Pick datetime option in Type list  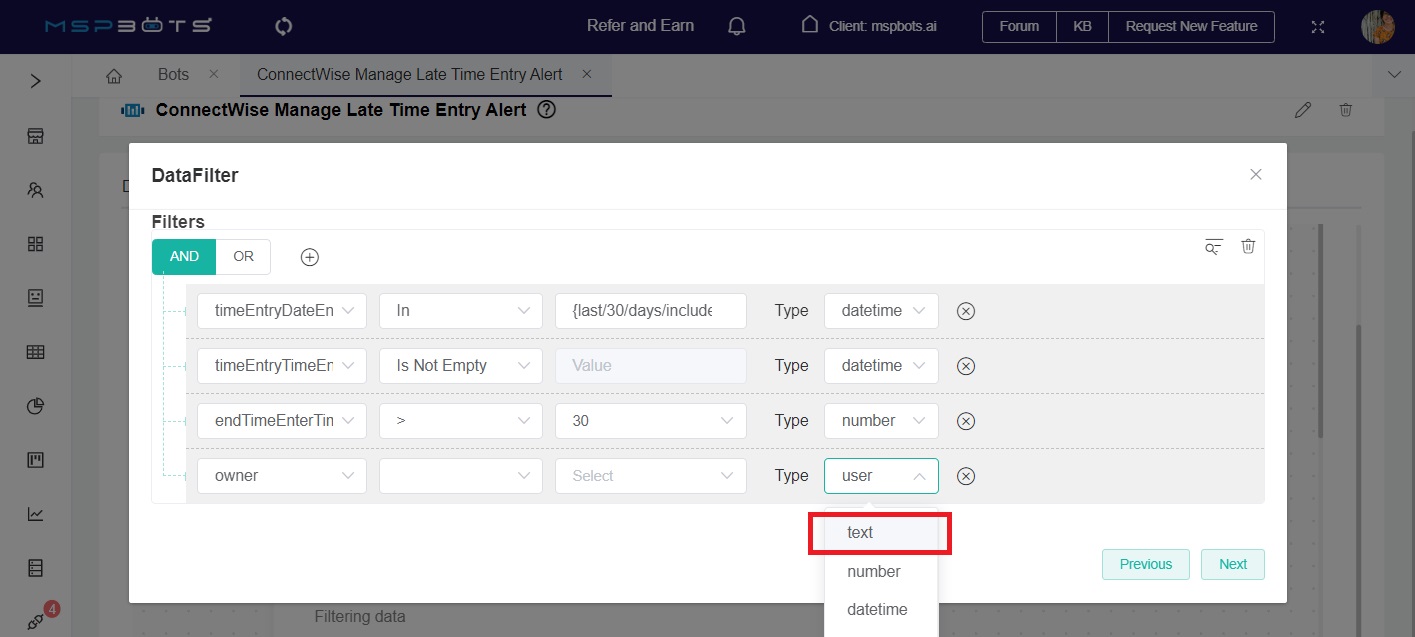(x=877, y=609)
